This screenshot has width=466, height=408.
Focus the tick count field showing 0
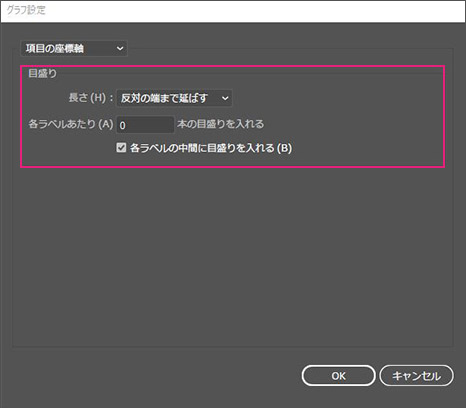point(145,125)
